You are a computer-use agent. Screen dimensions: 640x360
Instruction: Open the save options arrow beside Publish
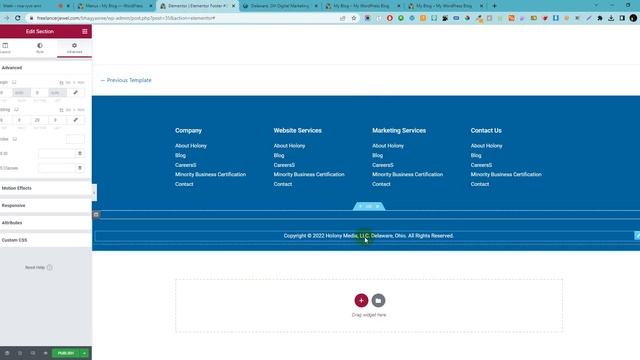(x=84, y=353)
